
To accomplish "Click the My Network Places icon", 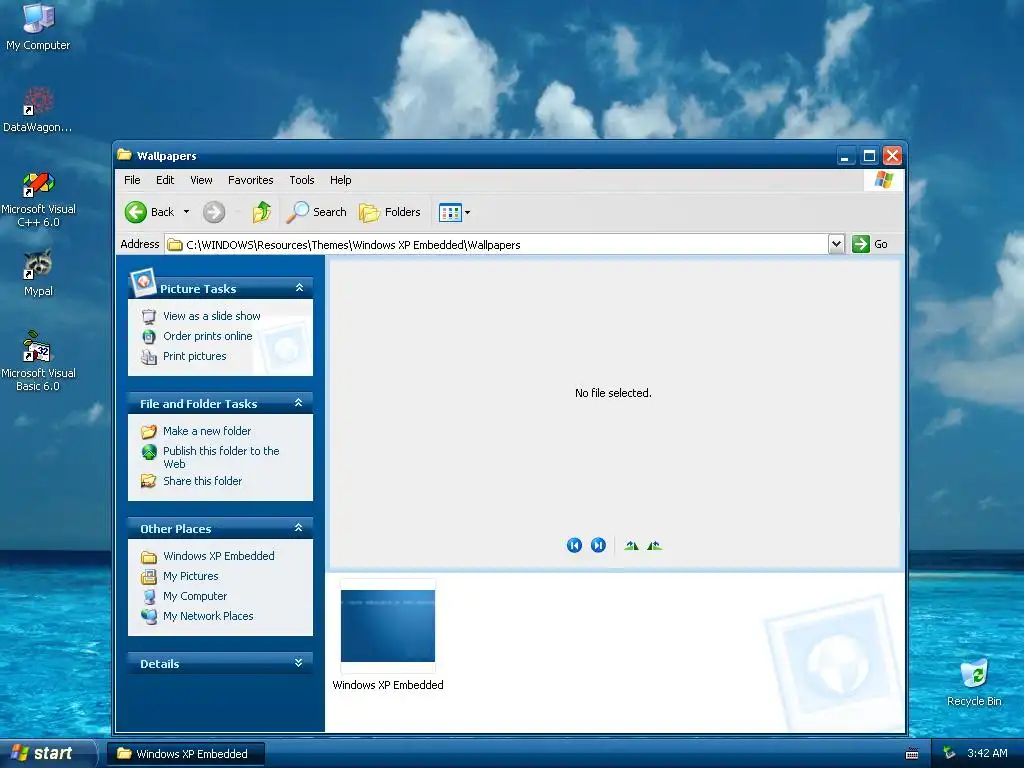I will click(x=149, y=616).
